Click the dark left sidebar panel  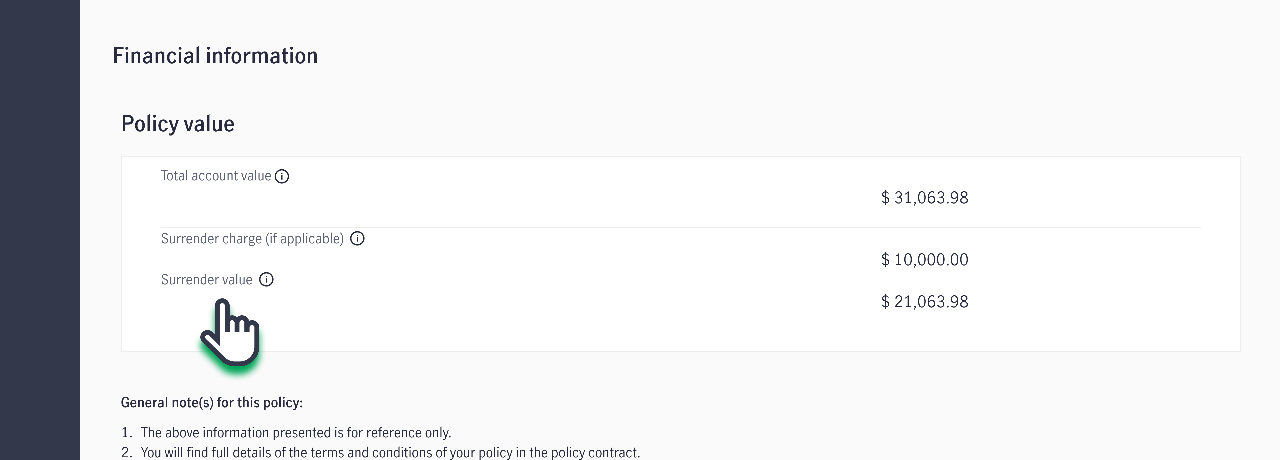(x=40, y=230)
